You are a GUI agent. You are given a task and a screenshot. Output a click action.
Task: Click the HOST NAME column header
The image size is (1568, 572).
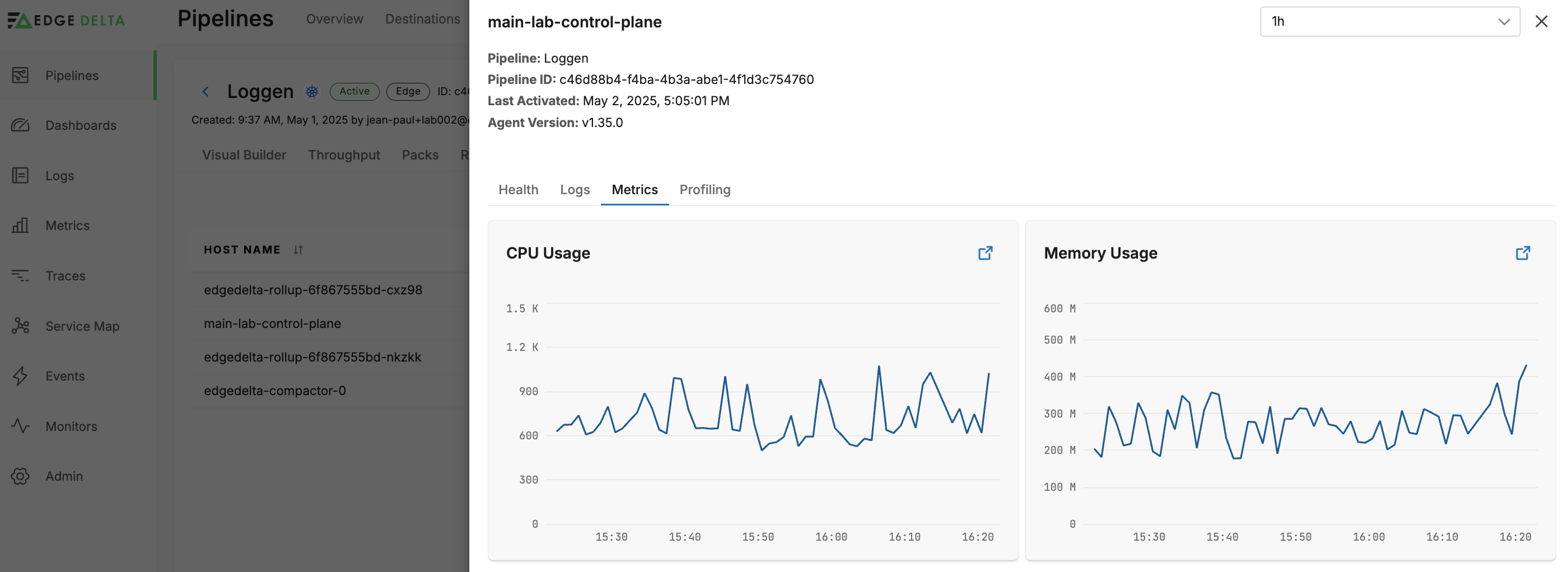242,250
